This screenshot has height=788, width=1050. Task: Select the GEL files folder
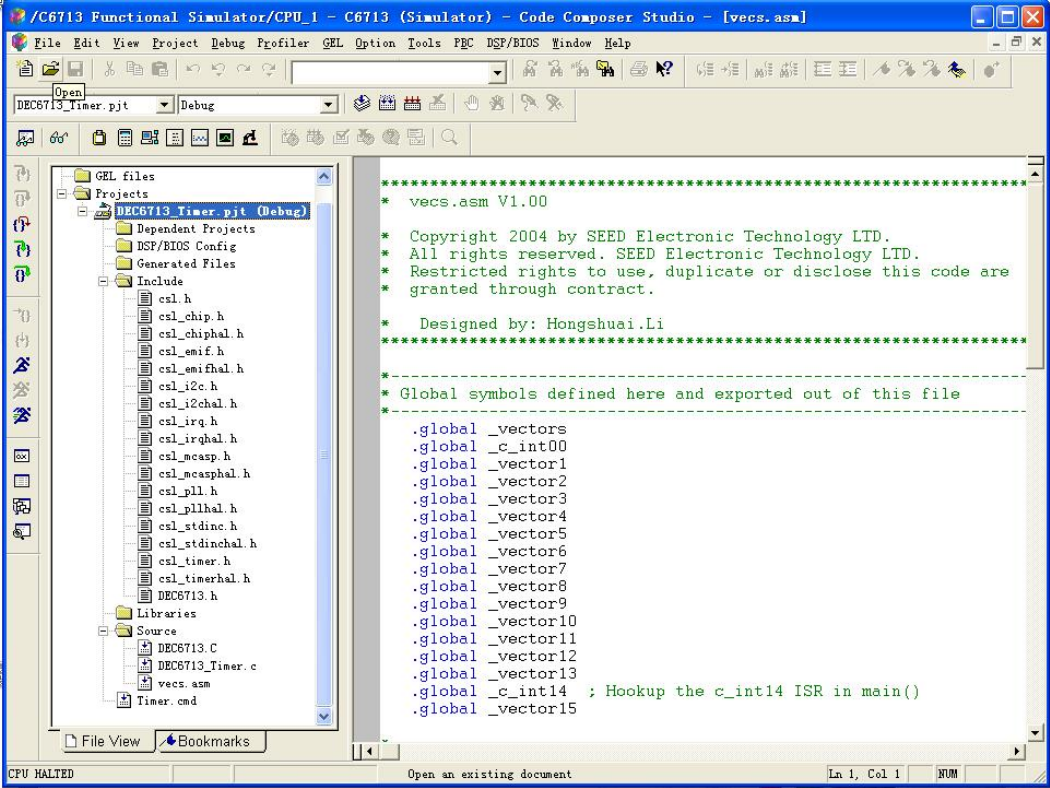coord(125,176)
